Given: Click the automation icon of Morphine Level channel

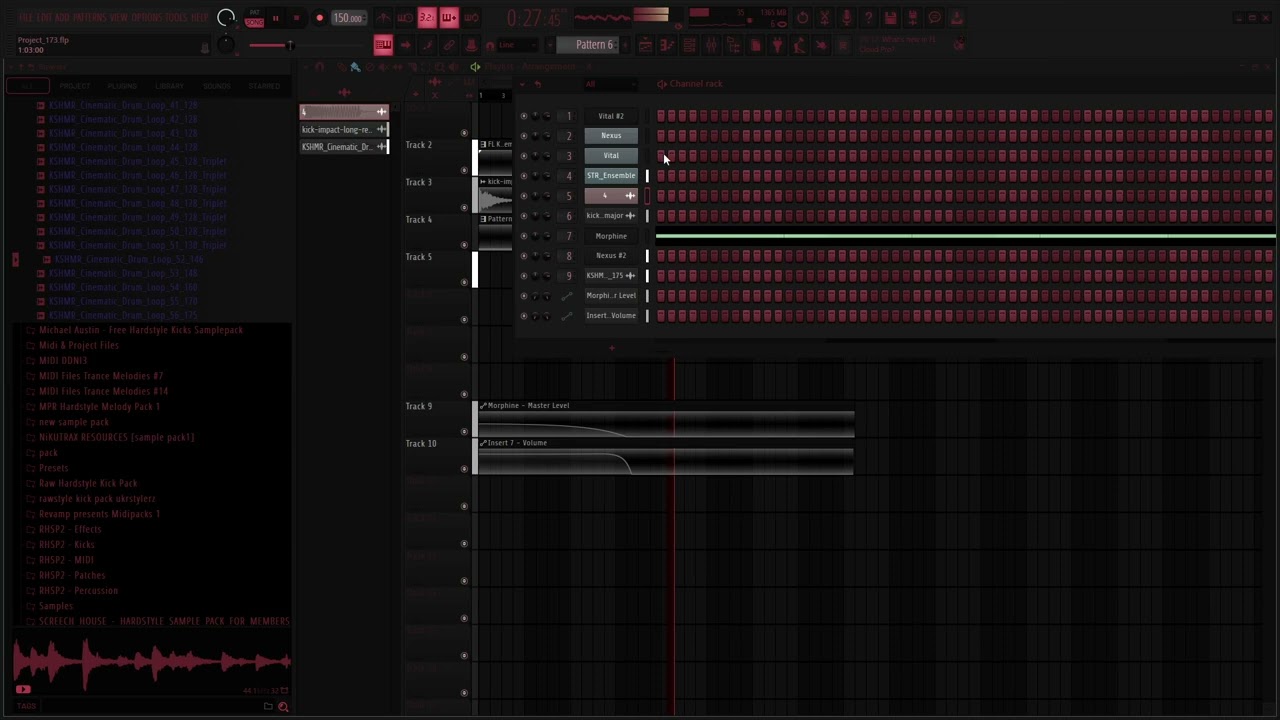Looking at the screenshot, I should 566,296.
